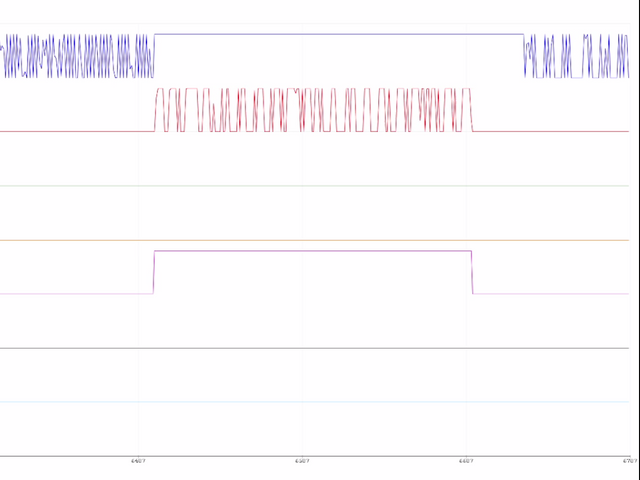
Task: Click the third time-axis tick label
Action: (x=466, y=462)
